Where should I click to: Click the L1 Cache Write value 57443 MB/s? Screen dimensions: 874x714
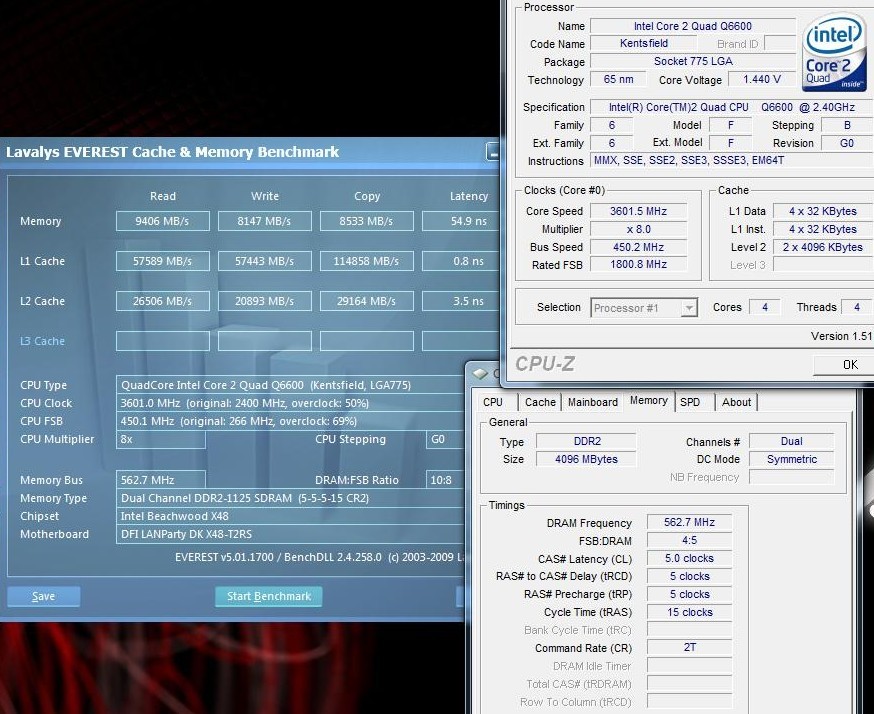[x=265, y=261]
